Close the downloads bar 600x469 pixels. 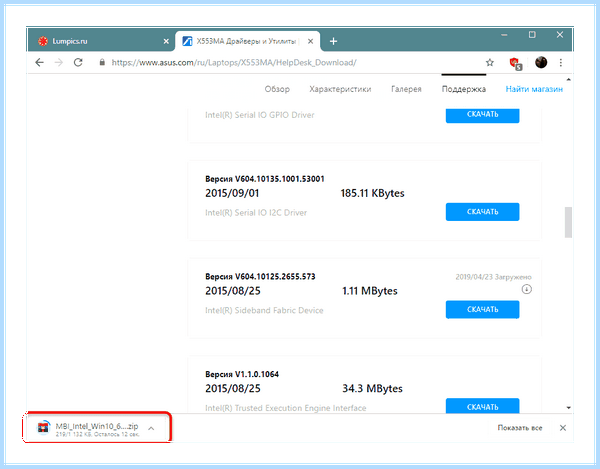(562, 428)
